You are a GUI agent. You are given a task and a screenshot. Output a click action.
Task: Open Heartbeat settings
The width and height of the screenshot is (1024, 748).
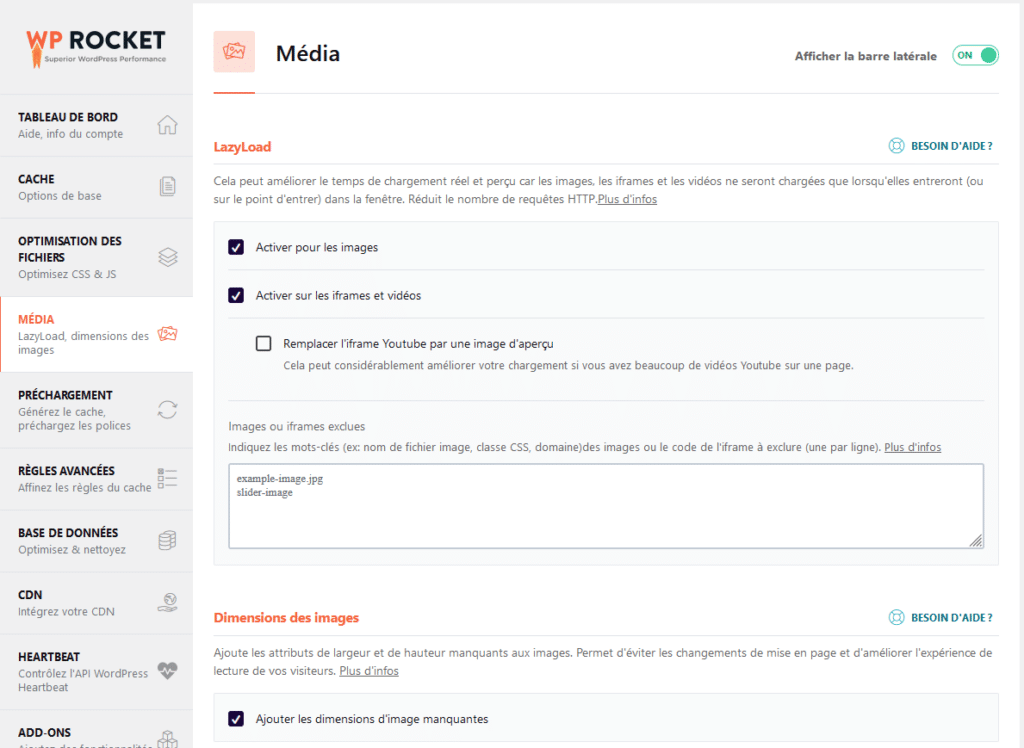(x=96, y=671)
